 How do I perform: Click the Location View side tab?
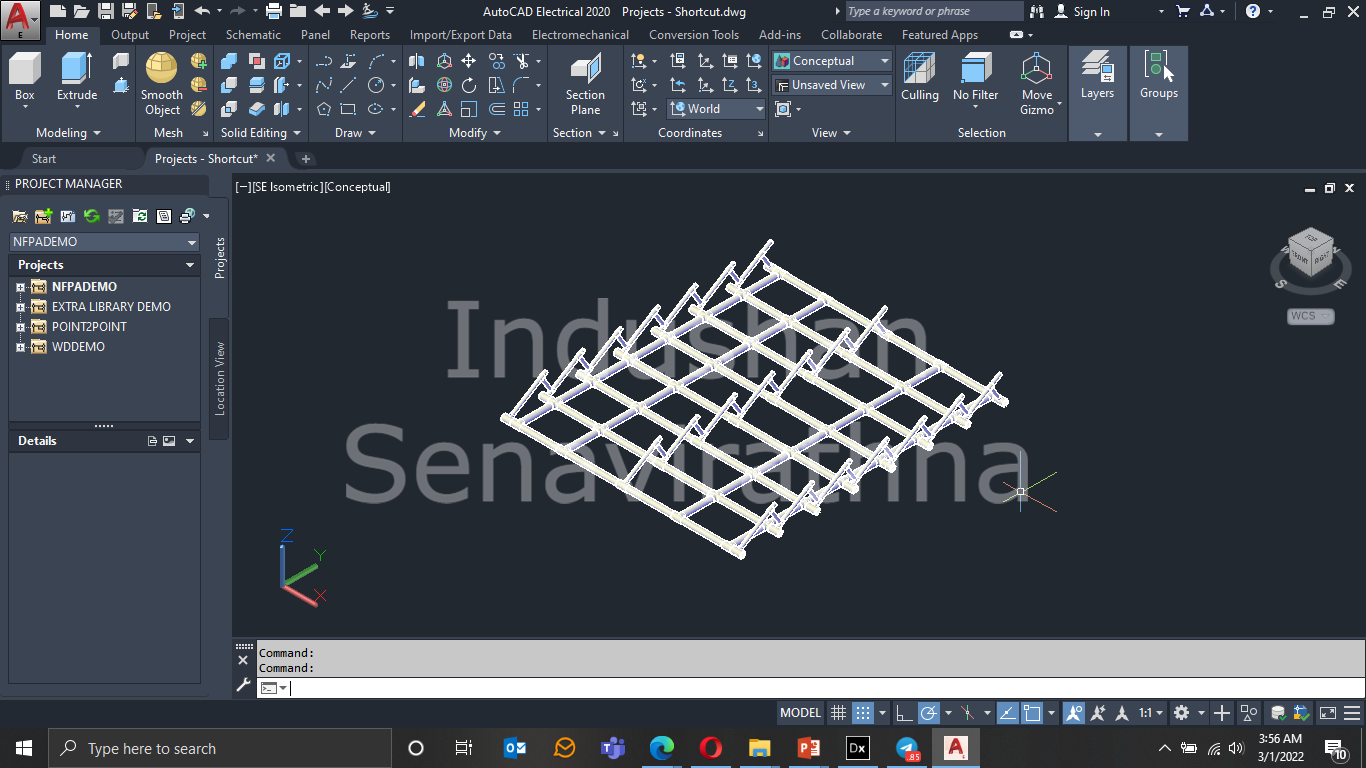(x=220, y=378)
